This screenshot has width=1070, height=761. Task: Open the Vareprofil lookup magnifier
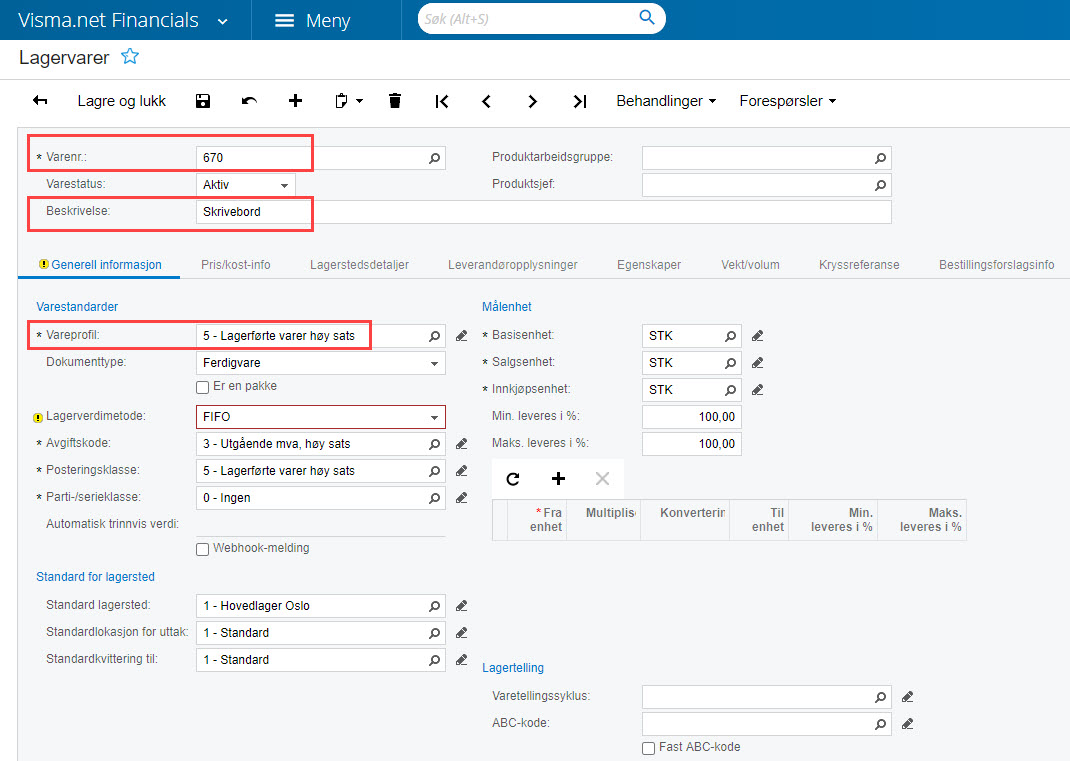(435, 336)
